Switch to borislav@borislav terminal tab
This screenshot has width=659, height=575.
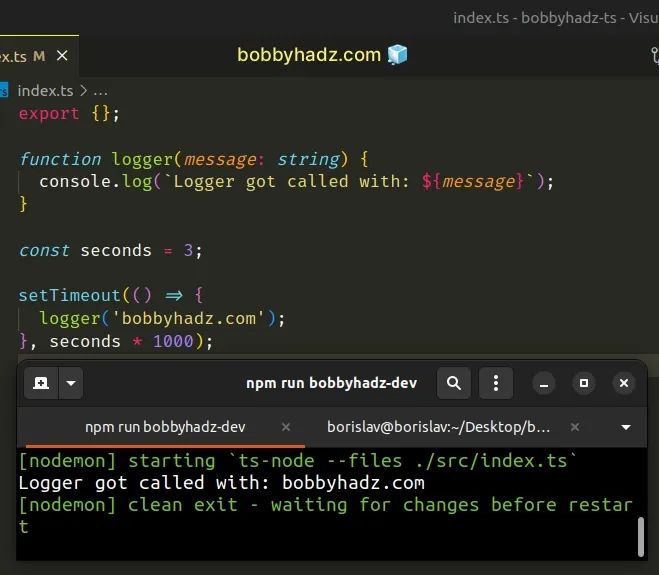pos(438,427)
